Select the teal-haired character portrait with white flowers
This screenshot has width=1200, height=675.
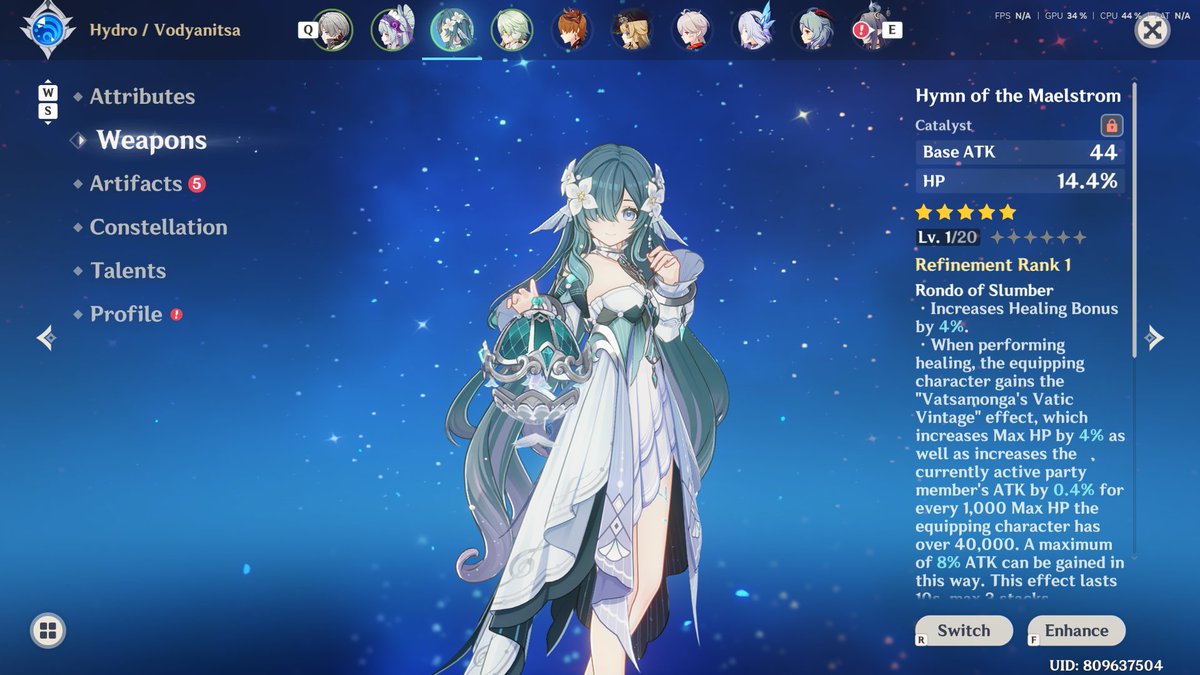(x=451, y=30)
